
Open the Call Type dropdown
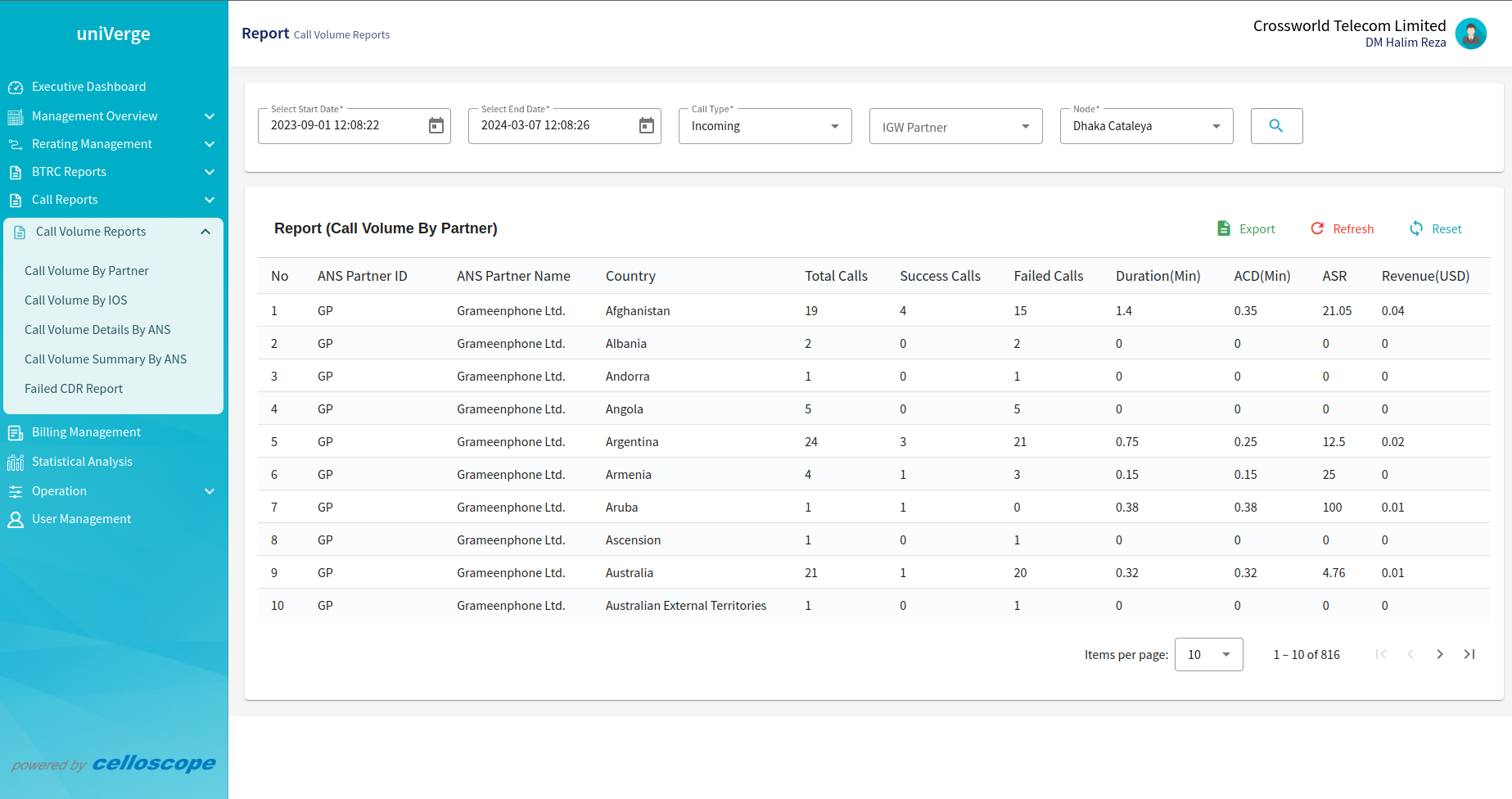[x=765, y=126]
